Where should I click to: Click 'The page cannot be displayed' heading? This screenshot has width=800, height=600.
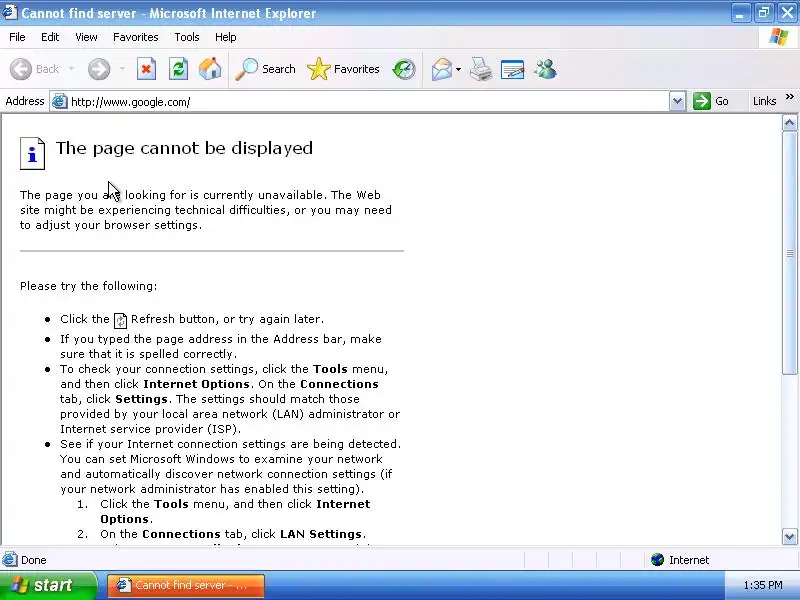(184, 148)
